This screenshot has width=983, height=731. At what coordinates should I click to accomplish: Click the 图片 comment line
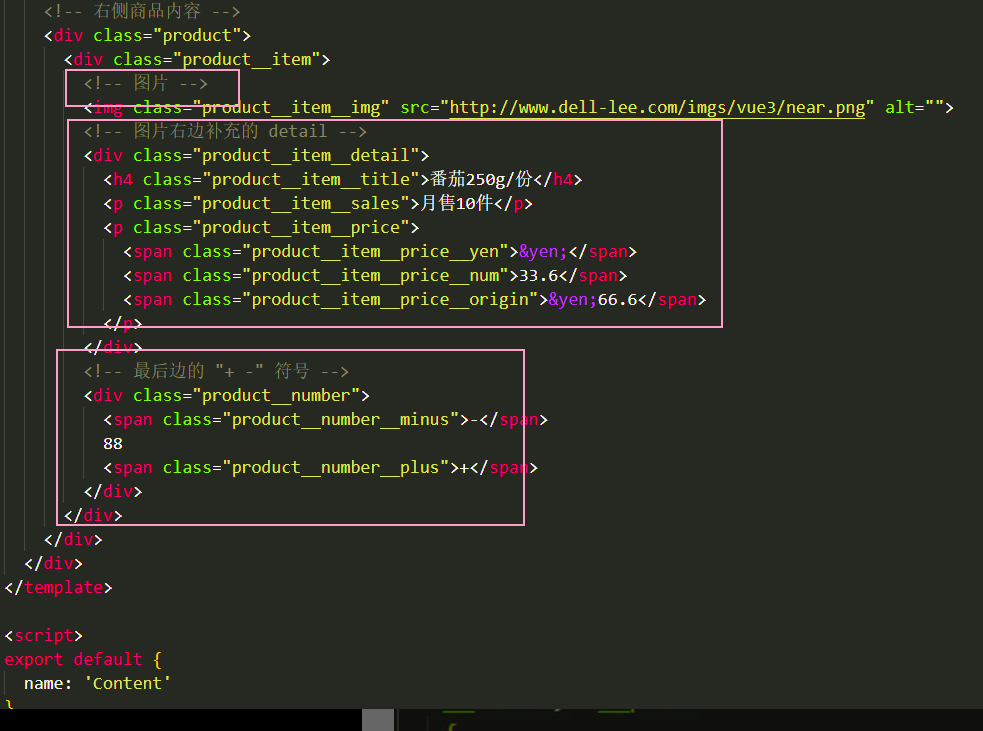[x=145, y=83]
